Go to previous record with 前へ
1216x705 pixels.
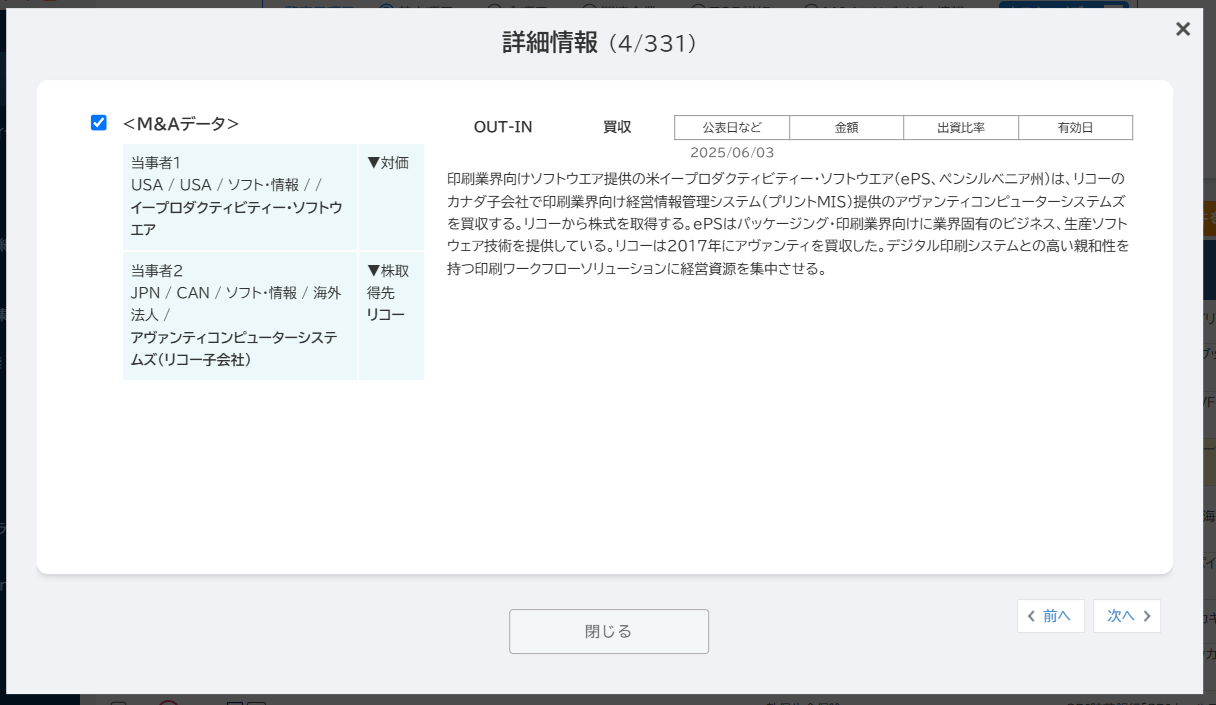coord(1051,616)
